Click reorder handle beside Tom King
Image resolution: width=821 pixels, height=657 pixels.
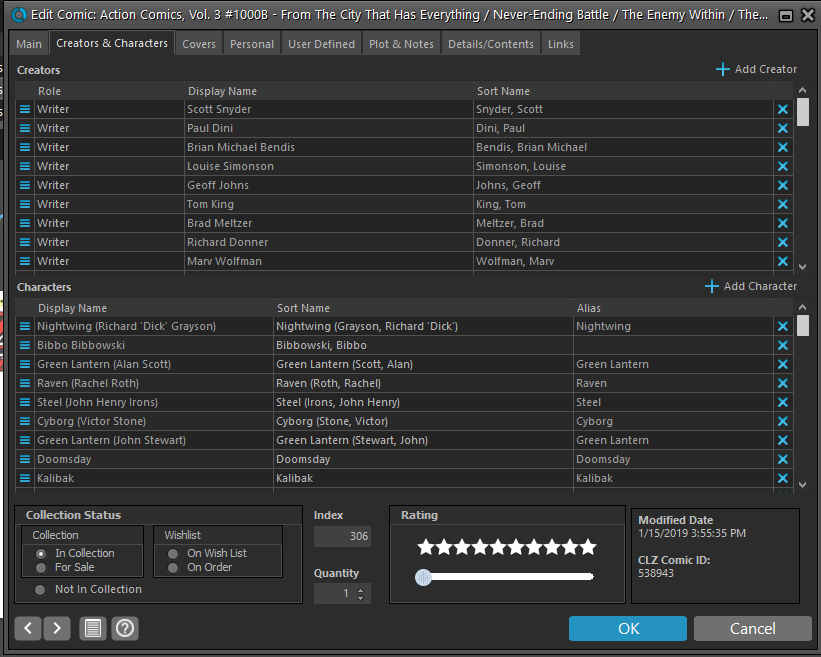point(25,204)
